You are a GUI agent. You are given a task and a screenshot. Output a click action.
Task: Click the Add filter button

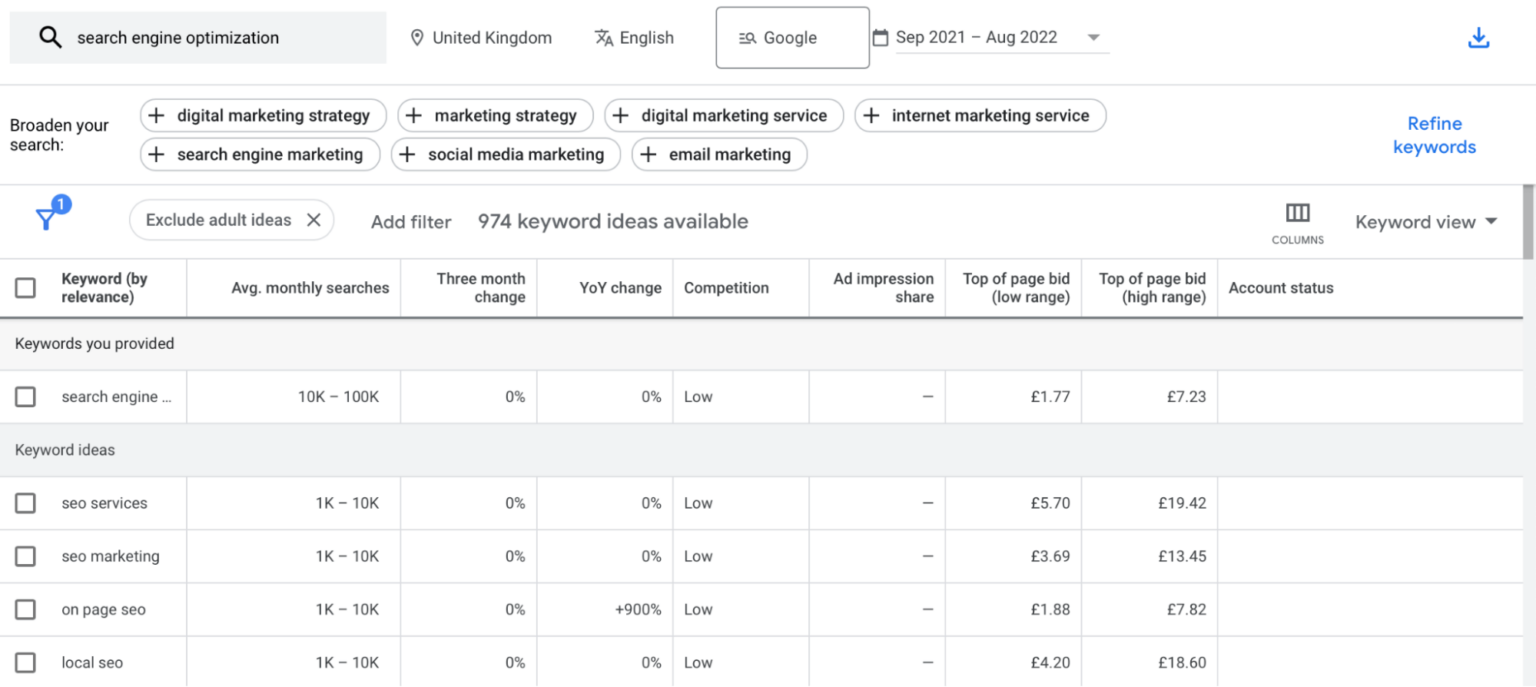click(x=411, y=221)
